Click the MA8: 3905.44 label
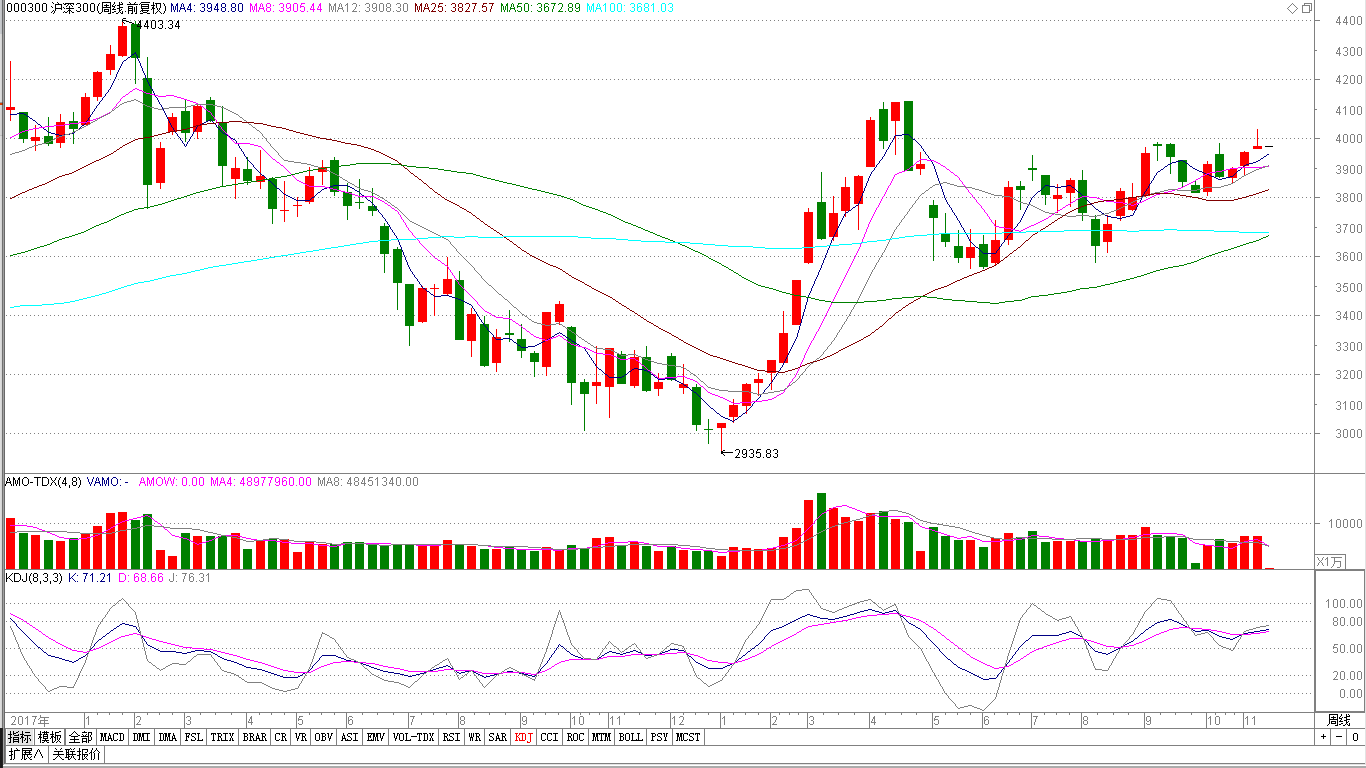1366x768 pixels. 287,8
